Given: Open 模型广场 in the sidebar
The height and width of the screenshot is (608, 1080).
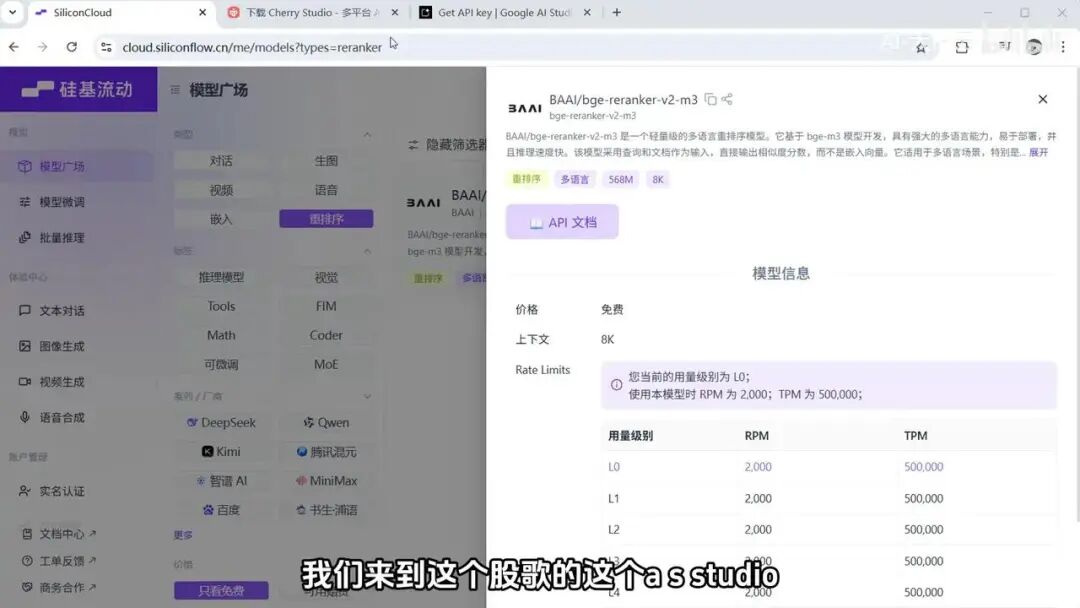Looking at the screenshot, I should 78,166.
